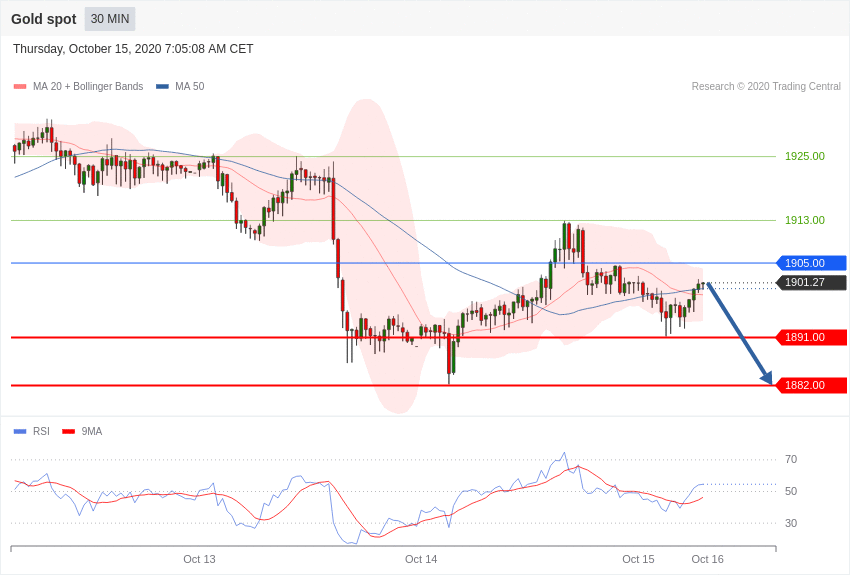
Task: Click the black 1901.27 current price tag
Action: point(812,282)
